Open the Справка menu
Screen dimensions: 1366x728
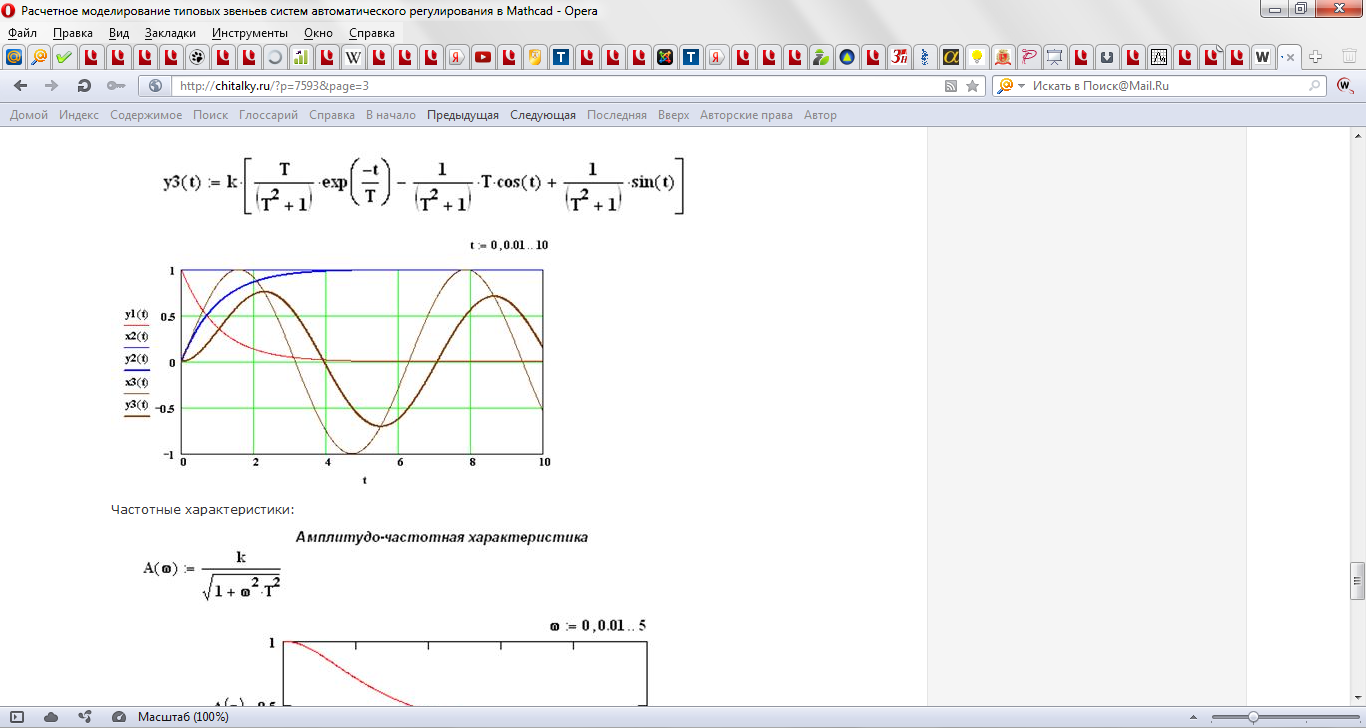point(371,33)
